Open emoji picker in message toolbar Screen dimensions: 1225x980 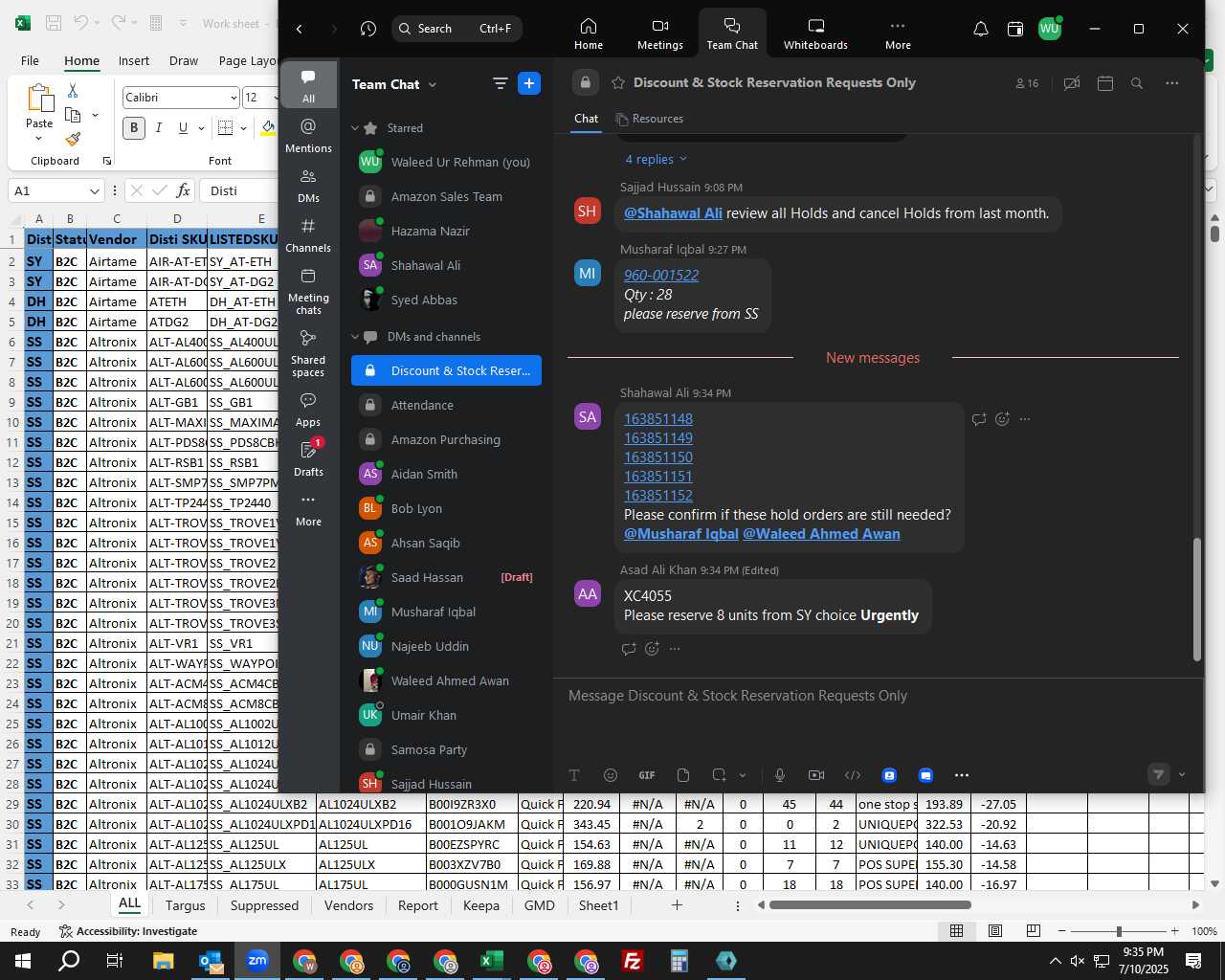(611, 775)
